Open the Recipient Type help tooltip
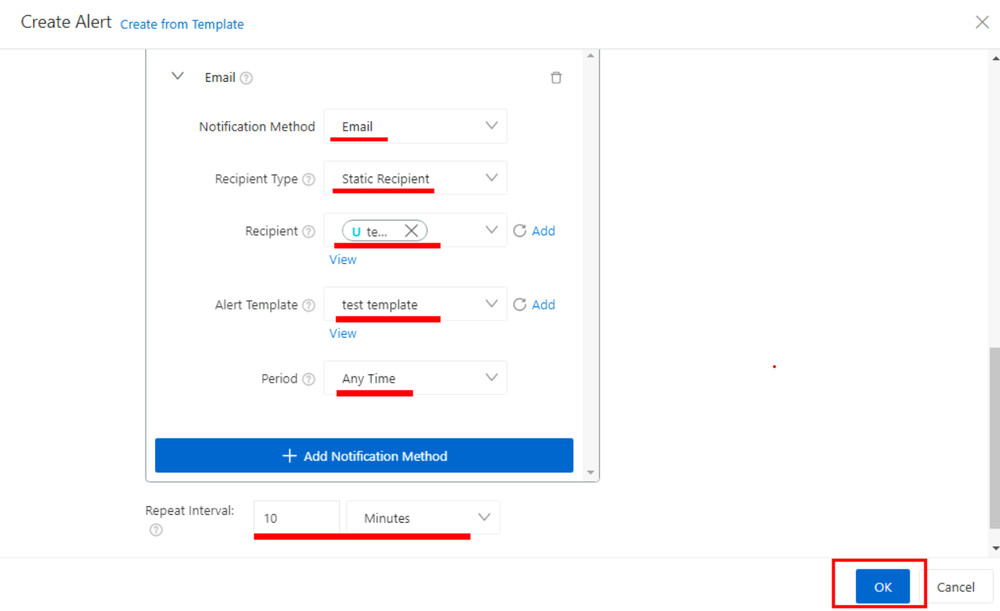Viewport: 1000px width, 611px height. pyautogui.click(x=310, y=178)
